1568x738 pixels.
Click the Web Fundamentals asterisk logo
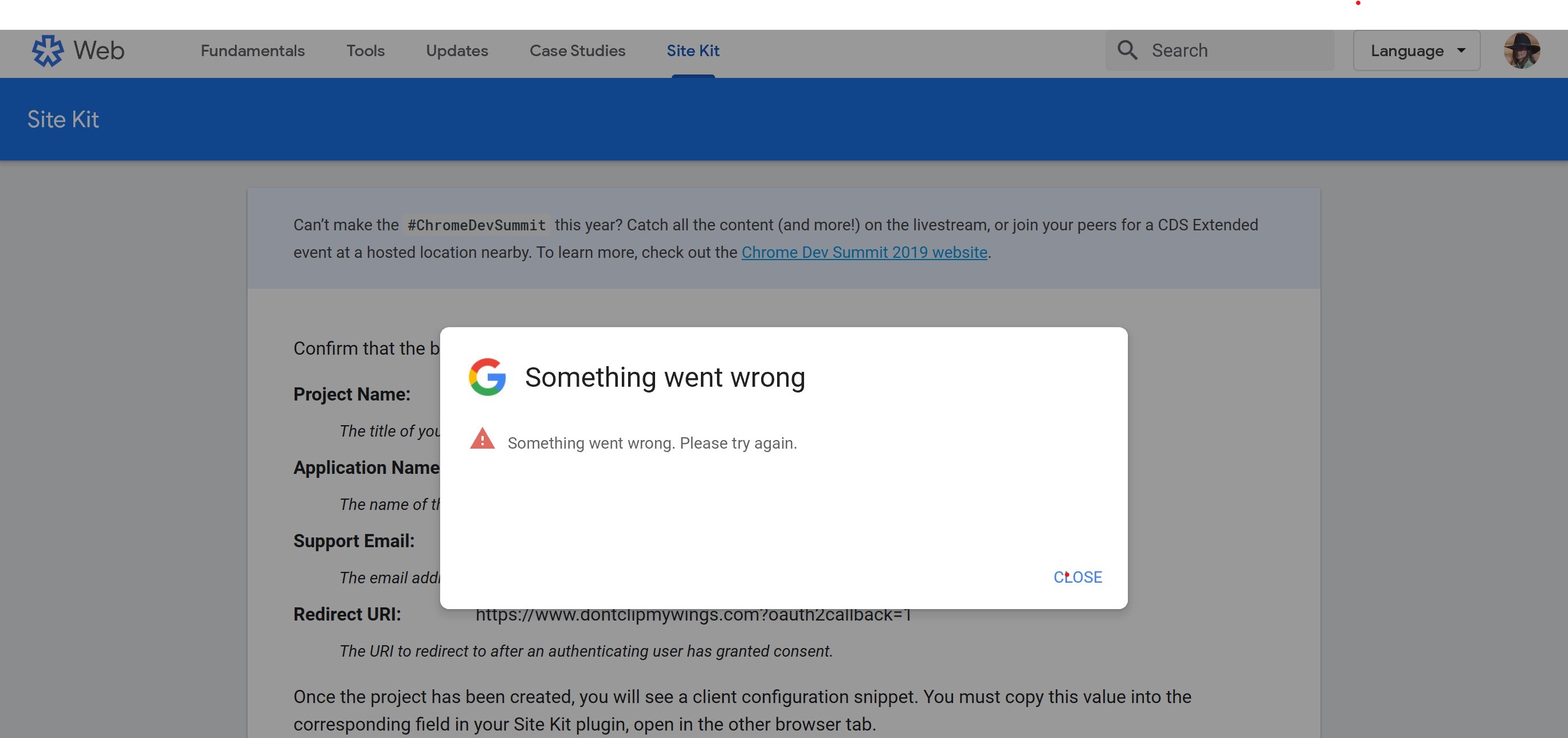[x=48, y=50]
